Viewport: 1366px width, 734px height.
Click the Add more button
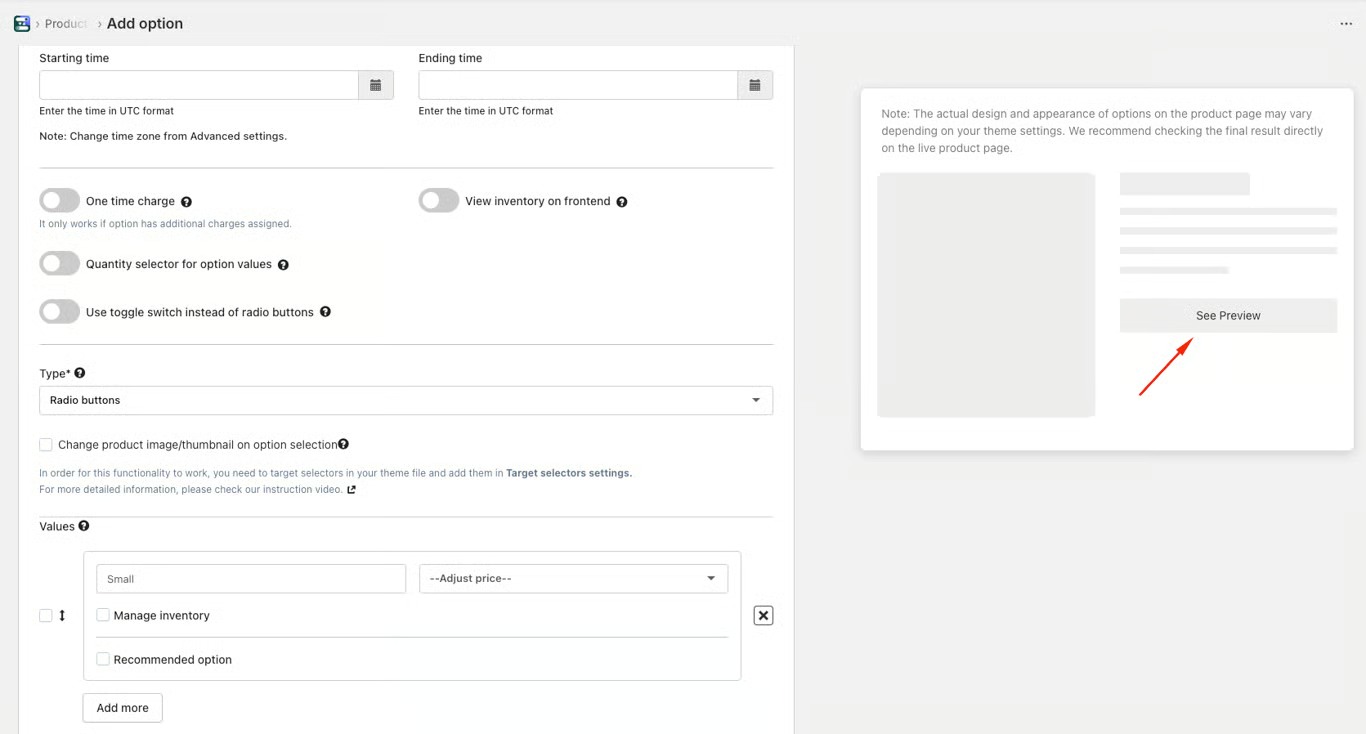tap(123, 708)
